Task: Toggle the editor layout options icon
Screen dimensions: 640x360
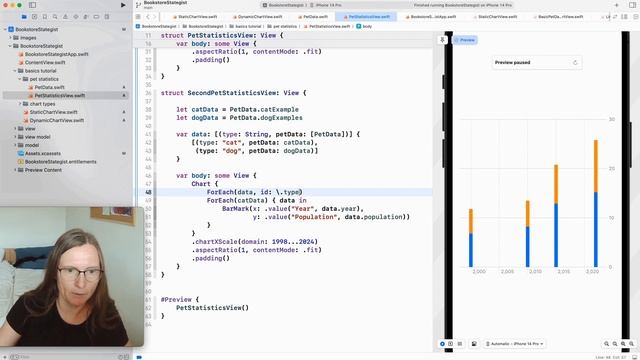Action: (x=624, y=17)
